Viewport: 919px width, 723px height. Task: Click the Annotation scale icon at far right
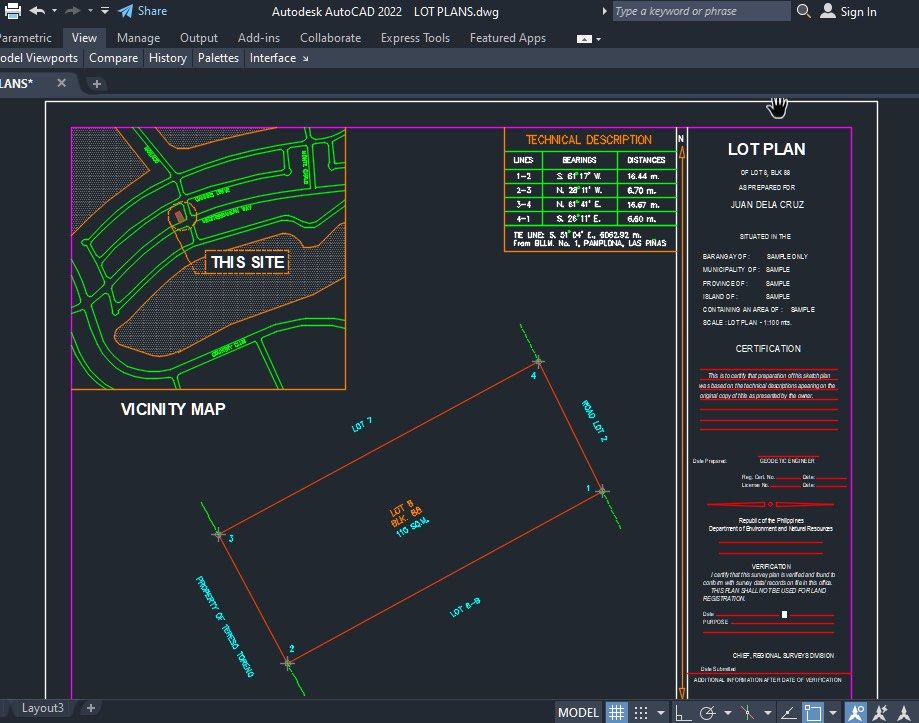[904, 712]
